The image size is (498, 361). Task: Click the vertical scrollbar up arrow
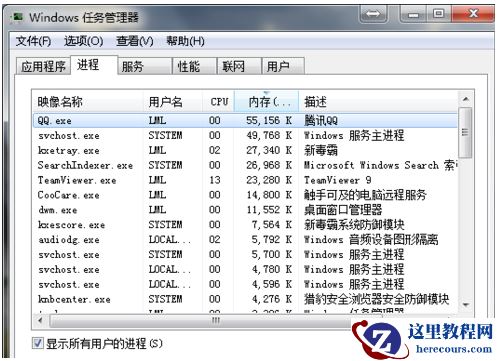466,99
